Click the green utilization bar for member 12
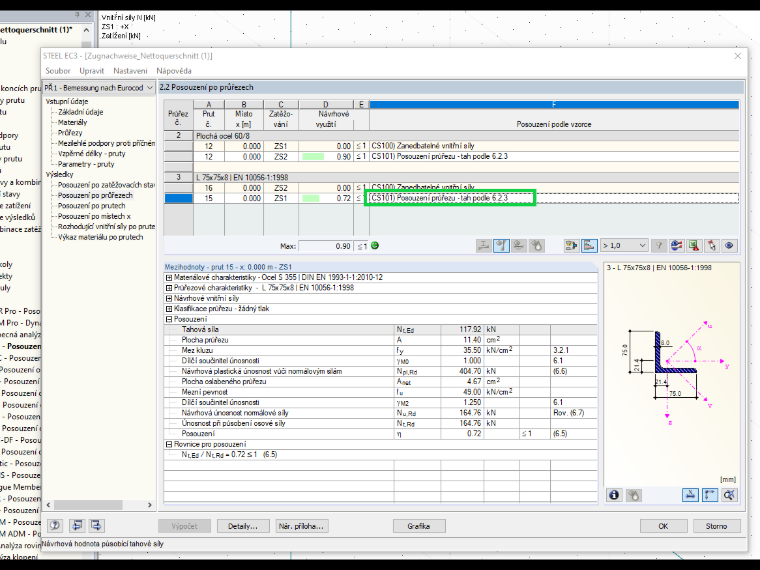760x570 pixels. pyautogui.click(x=313, y=157)
